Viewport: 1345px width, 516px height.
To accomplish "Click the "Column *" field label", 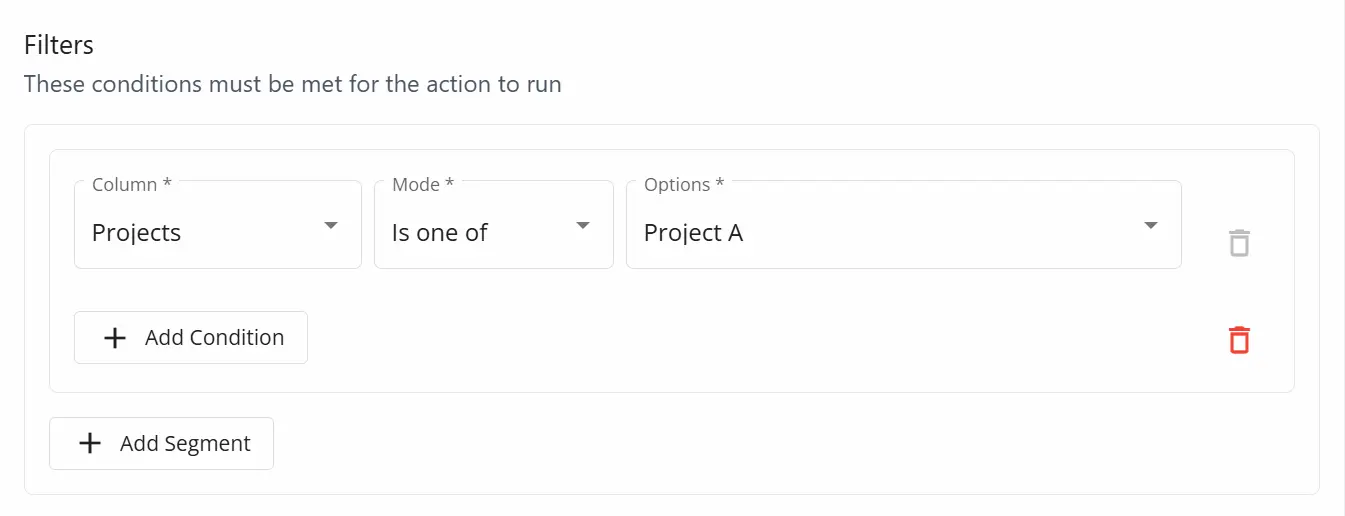I will point(131,185).
